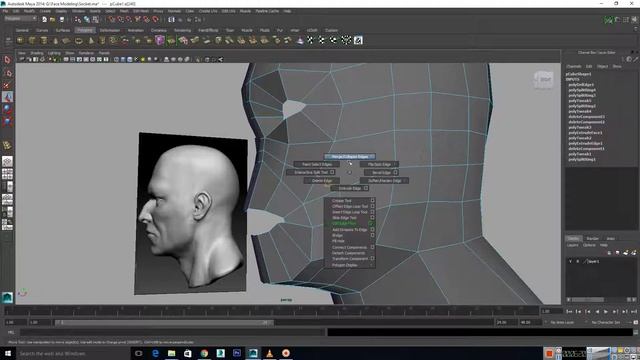
Task: Open the Polygons menu set dropdown
Action: click(x=20, y=19)
